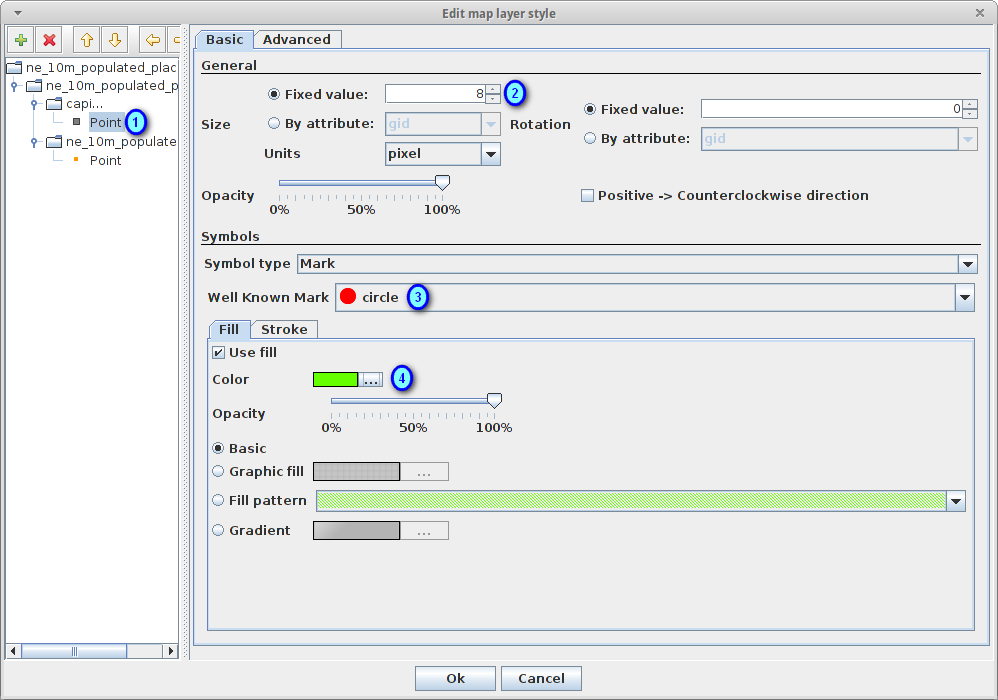Open the window menu arrow in title bar
Screen dimensions: 998x700
[17, 13]
